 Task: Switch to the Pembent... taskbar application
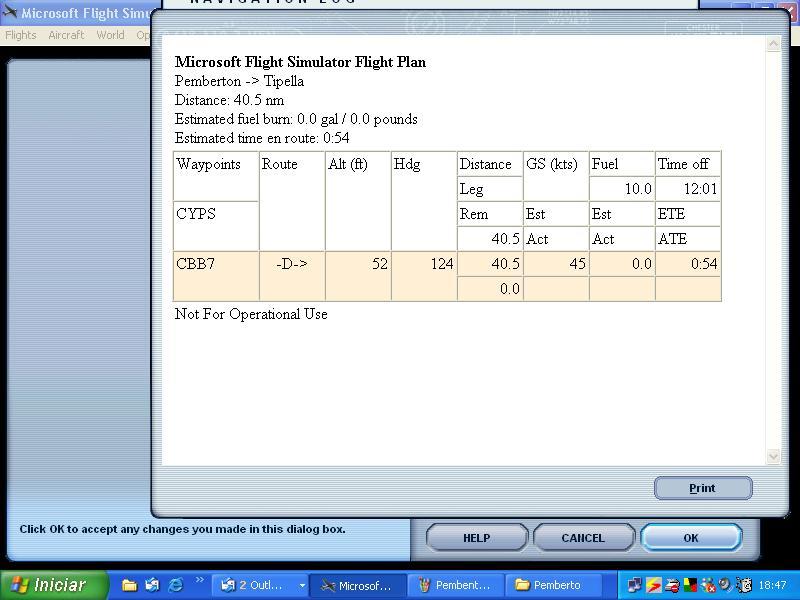455,585
